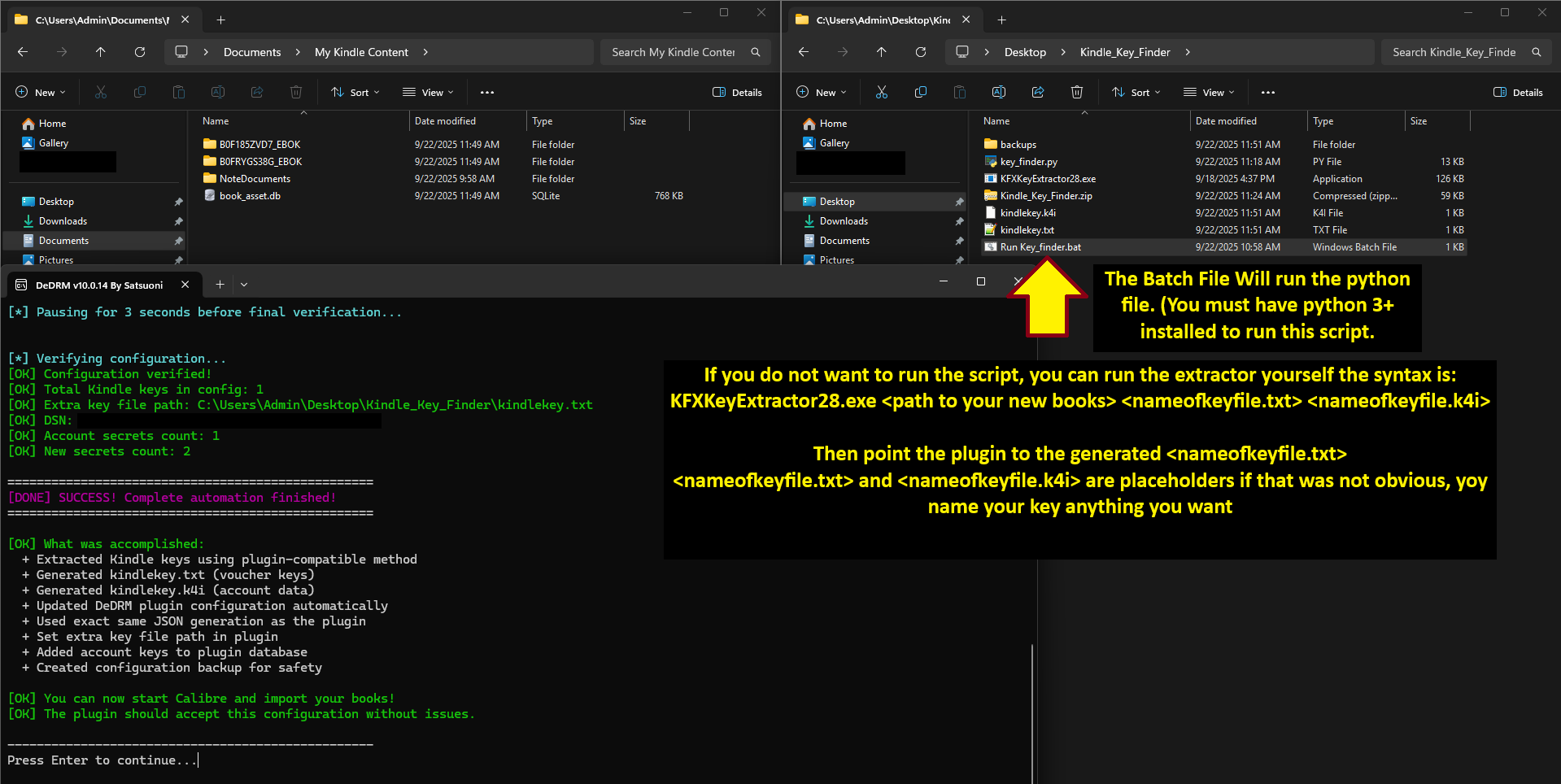This screenshot has height=784, width=1561.
Task: Navigate back in My Kindle Content window
Action: [x=23, y=52]
